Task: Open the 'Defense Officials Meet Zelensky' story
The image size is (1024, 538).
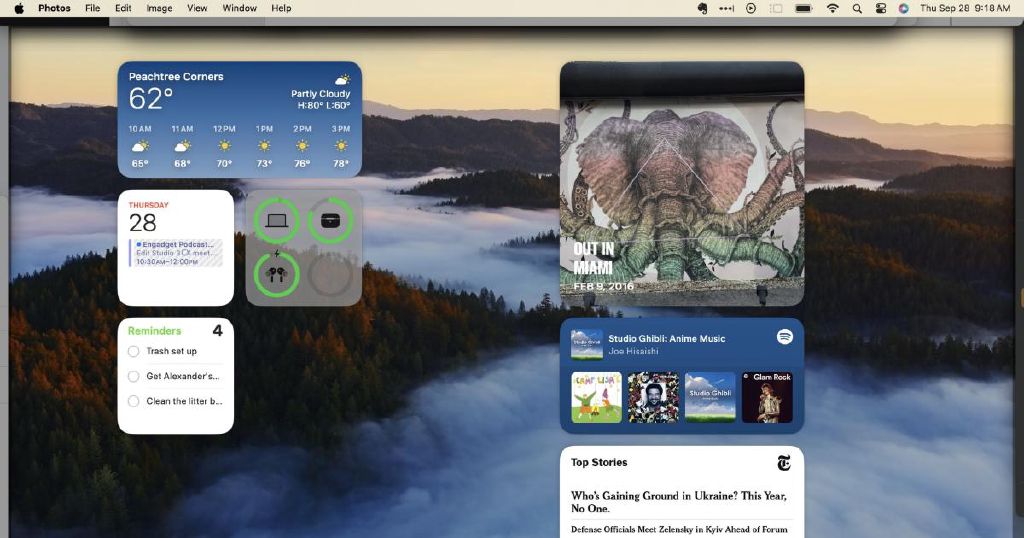Action: point(679,530)
